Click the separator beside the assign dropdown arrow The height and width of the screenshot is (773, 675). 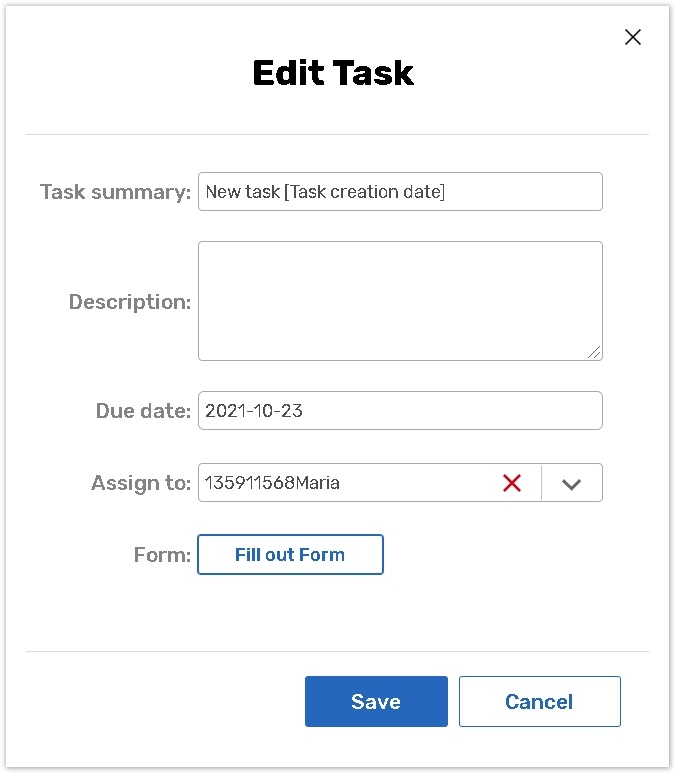(x=541, y=483)
